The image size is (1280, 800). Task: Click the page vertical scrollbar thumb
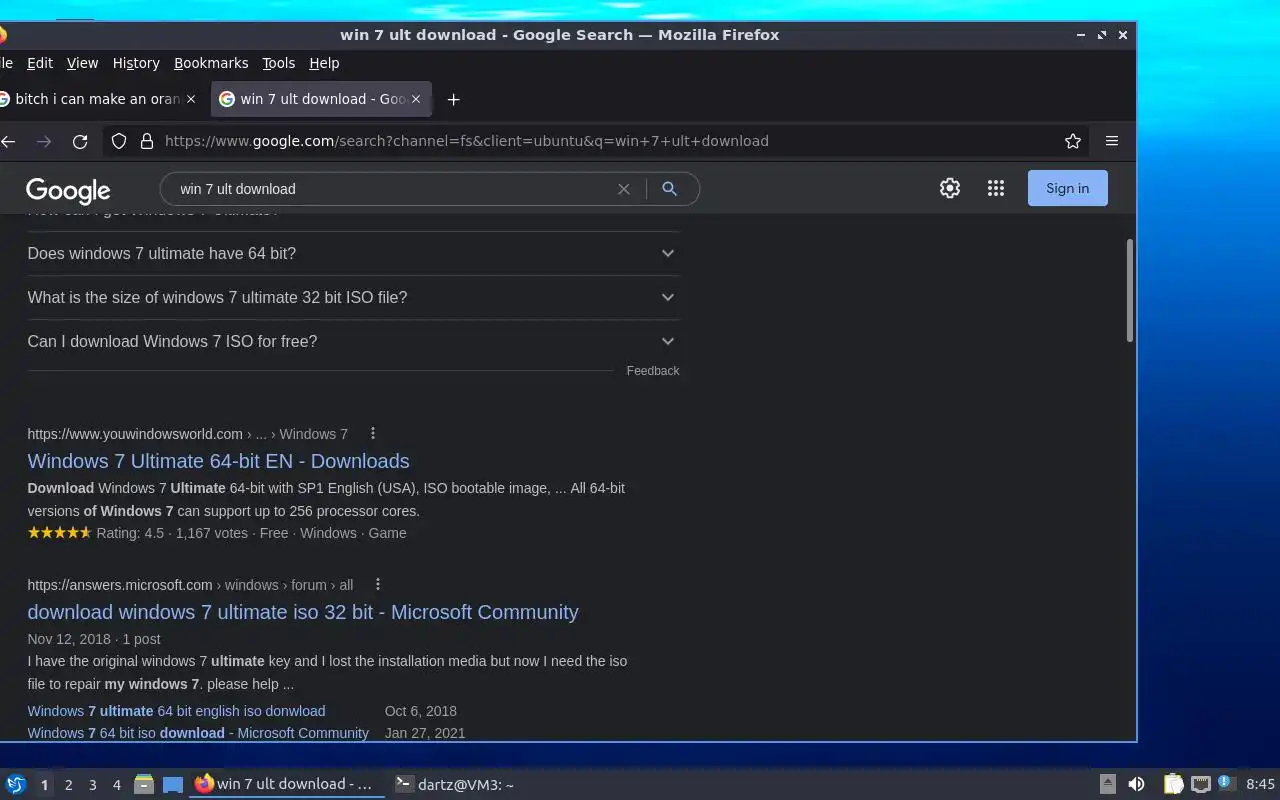coord(1131,290)
